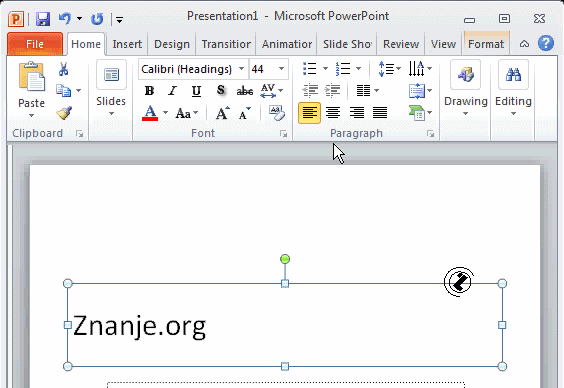This screenshot has height=388, width=564.
Task: Open the font color arrow dropdown
Action: [165, 113]
